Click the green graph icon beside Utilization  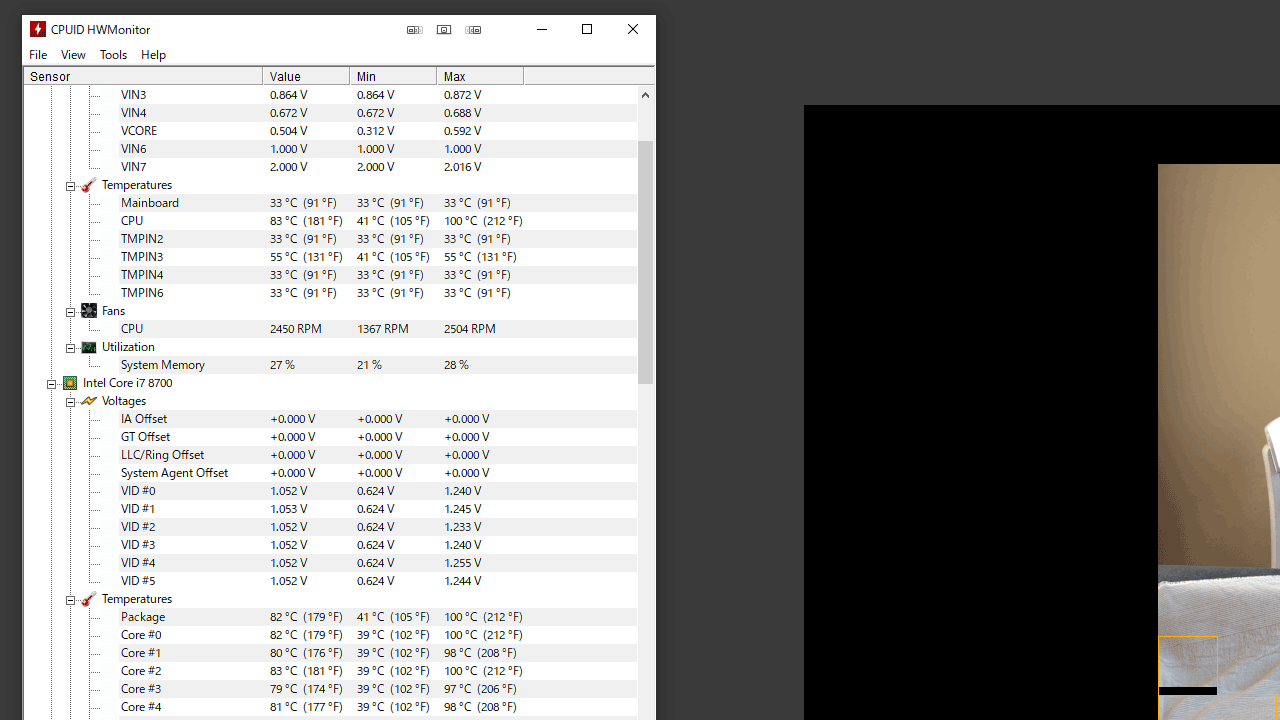coord(89,347)
